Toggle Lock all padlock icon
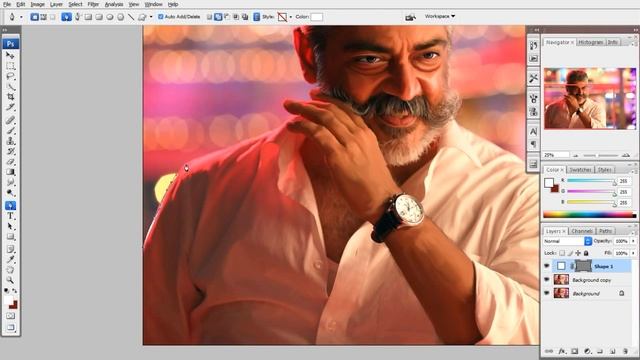 click(x=586, y=253)
